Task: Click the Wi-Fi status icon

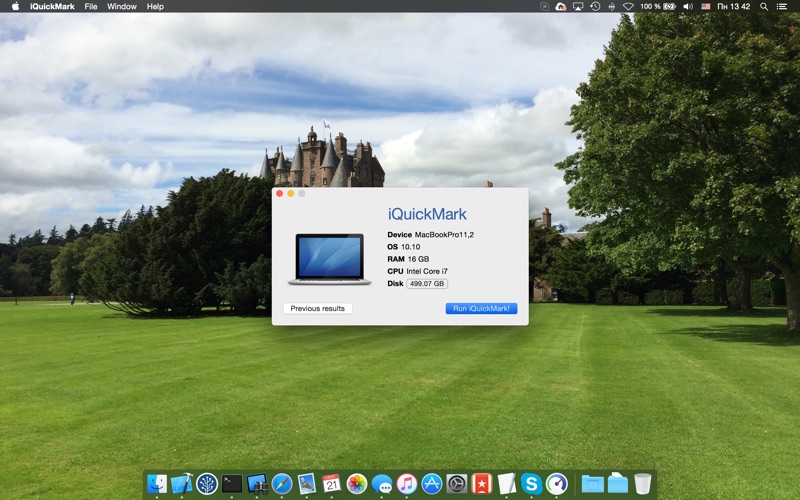Action: (629, 6)
